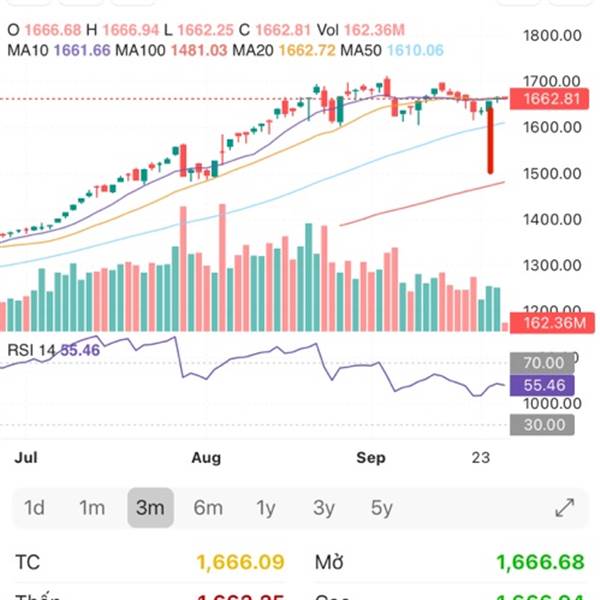Select the 1d timeframe tab
Screen dimensions: 600x600
tap(34, 508)
